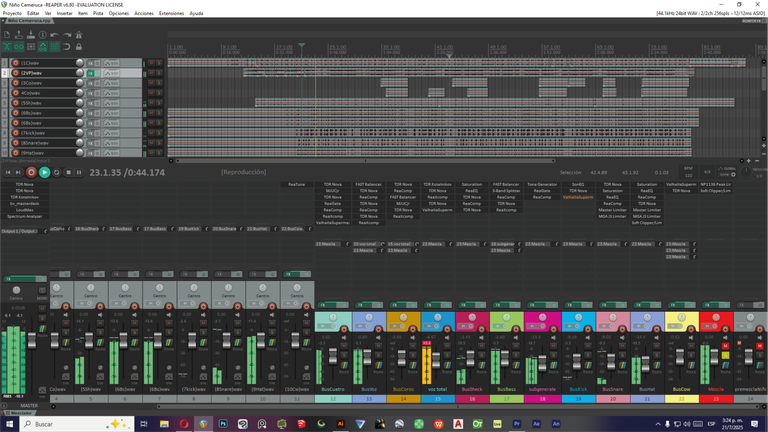The width and height of the screenshot is (768, 432).
Task: Mute the Mezcla mixer strip
Action: click(725, 346)
